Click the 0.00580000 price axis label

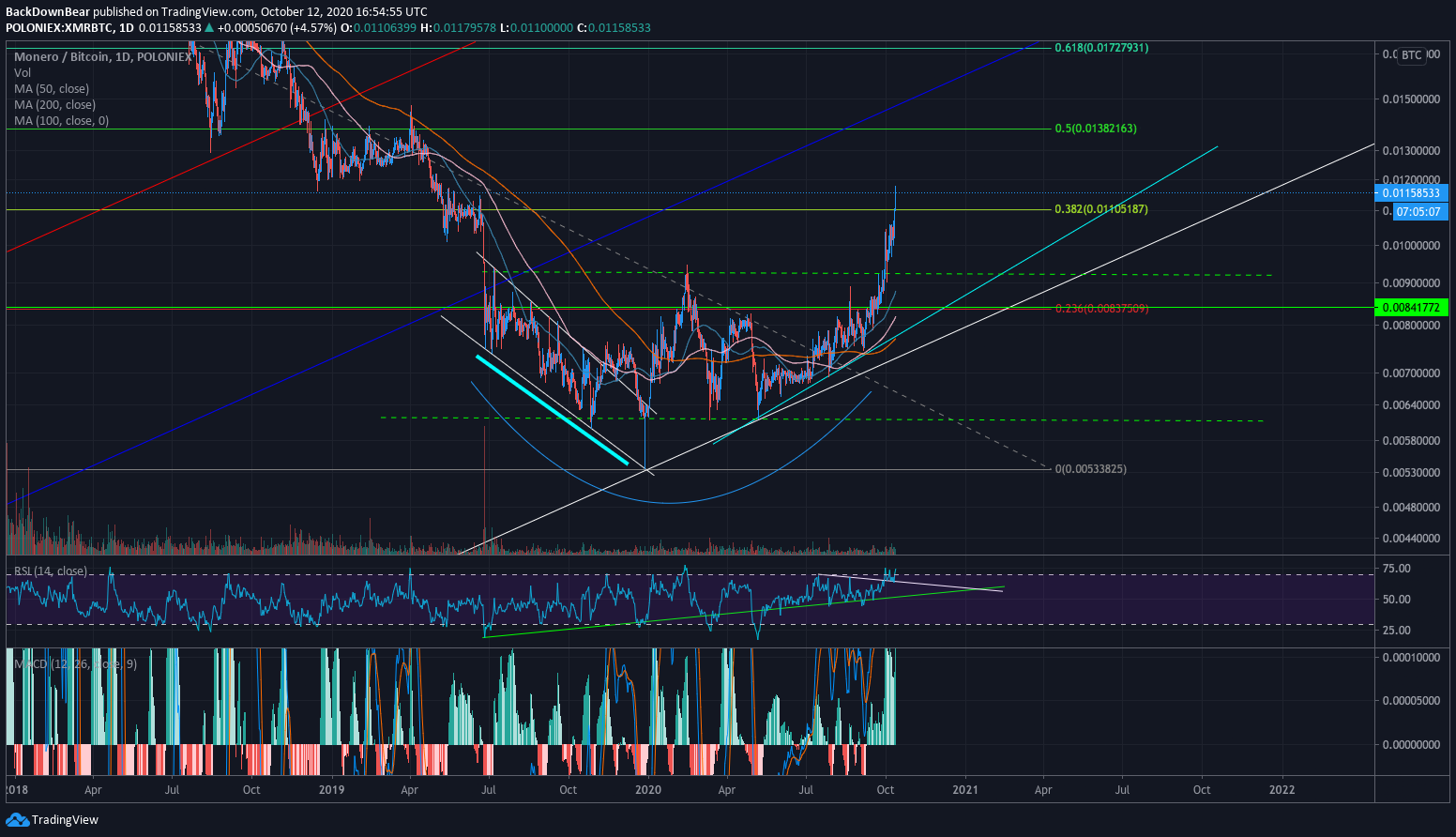click(1411, 441)
